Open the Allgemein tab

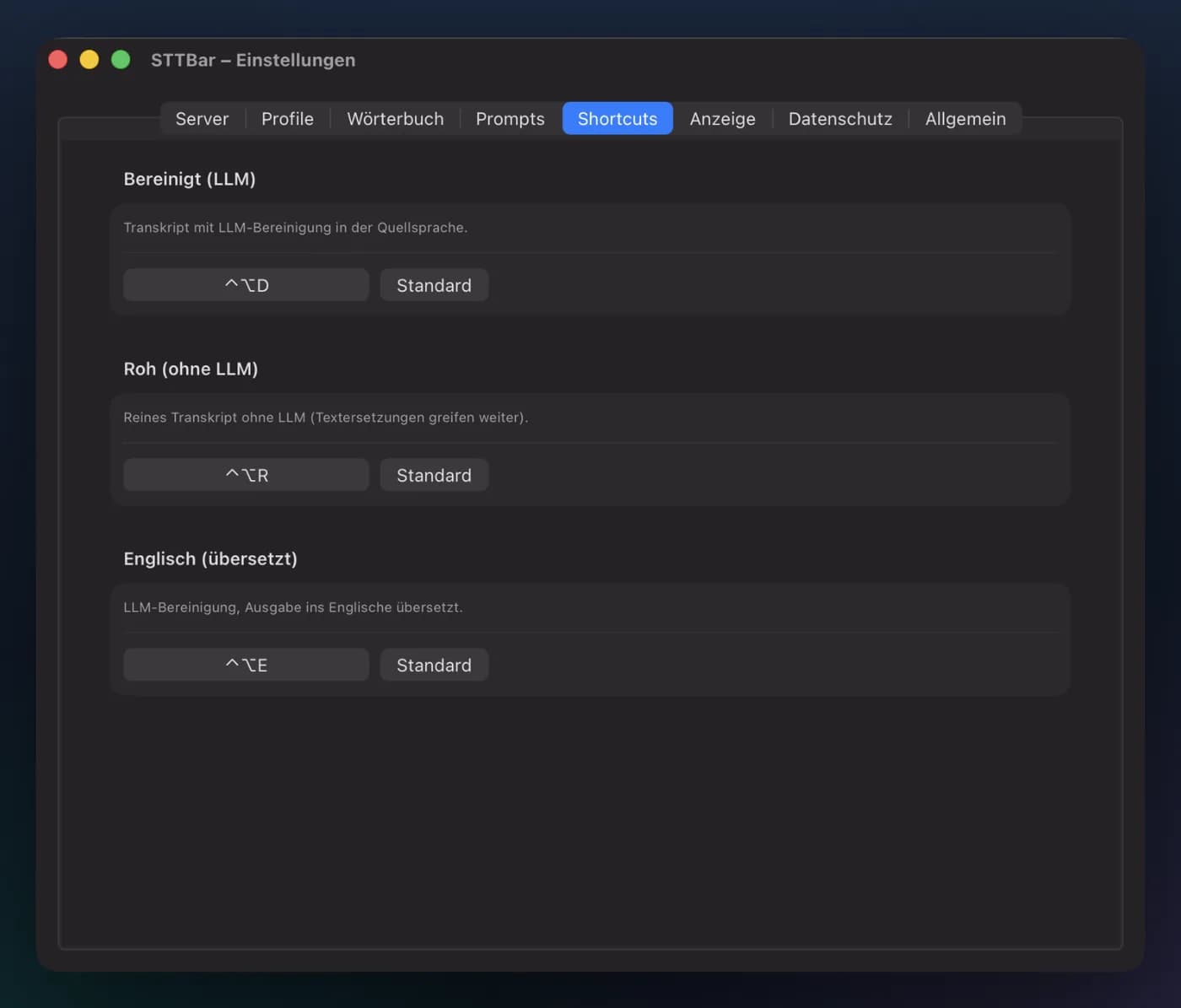click(x=965, y=119)
